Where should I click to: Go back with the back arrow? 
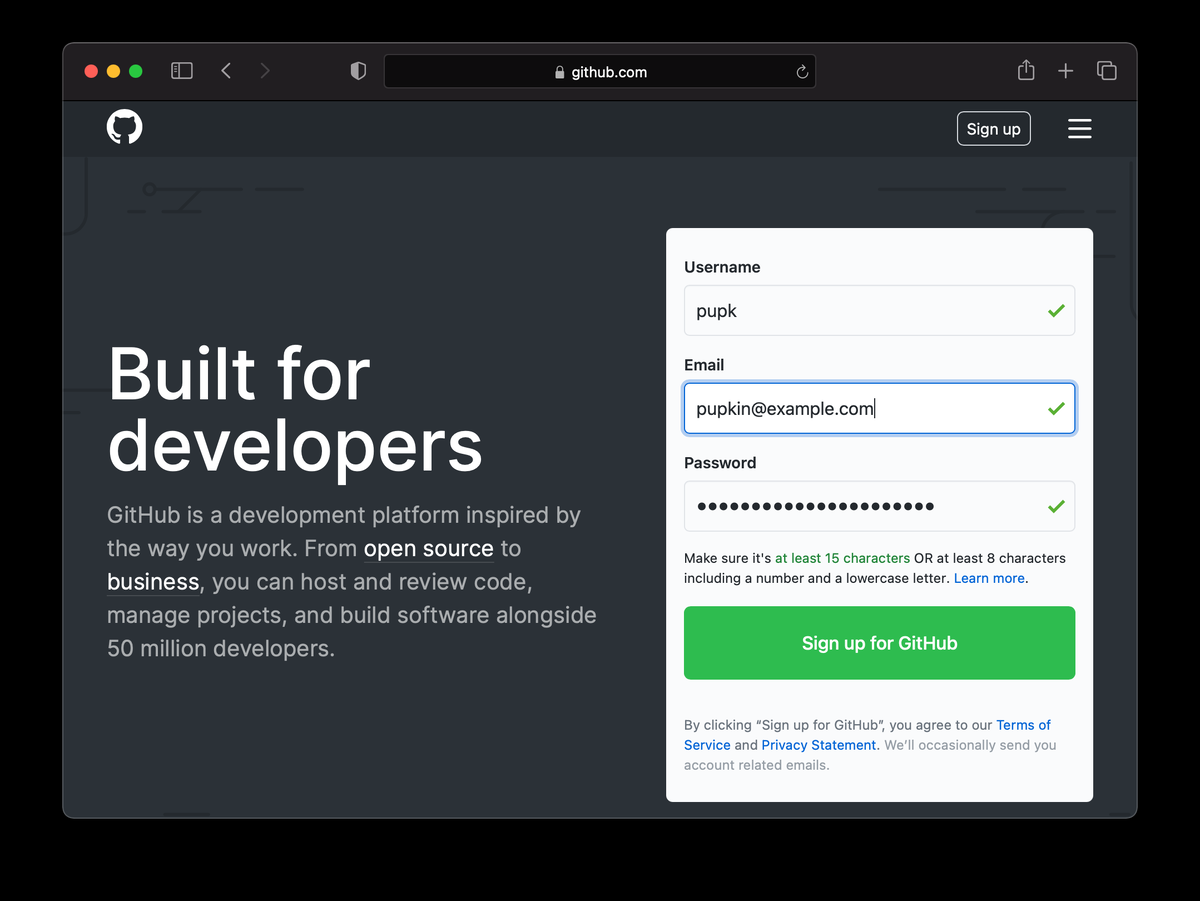pos(226,71)
